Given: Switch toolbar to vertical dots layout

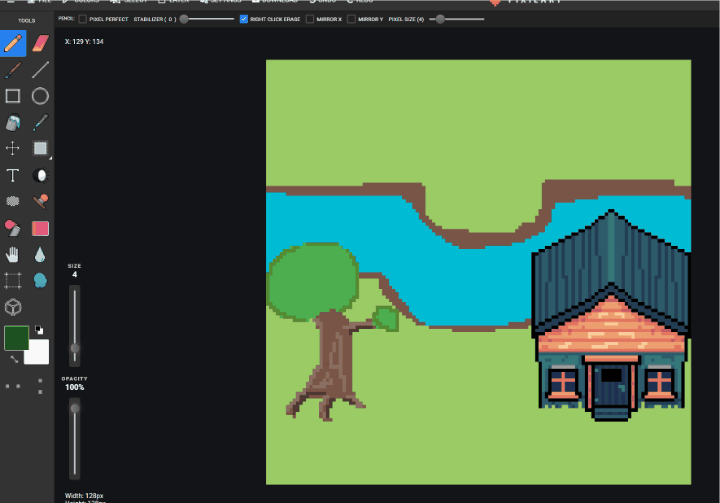Looking at the screenshot, I should point(40,386).
